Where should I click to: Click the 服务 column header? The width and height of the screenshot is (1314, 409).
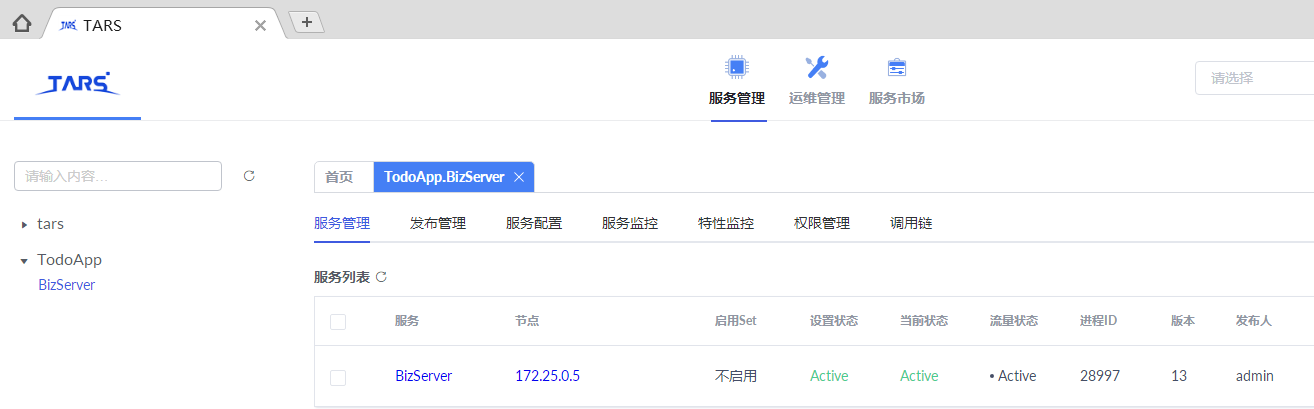(x=407, y=321)
